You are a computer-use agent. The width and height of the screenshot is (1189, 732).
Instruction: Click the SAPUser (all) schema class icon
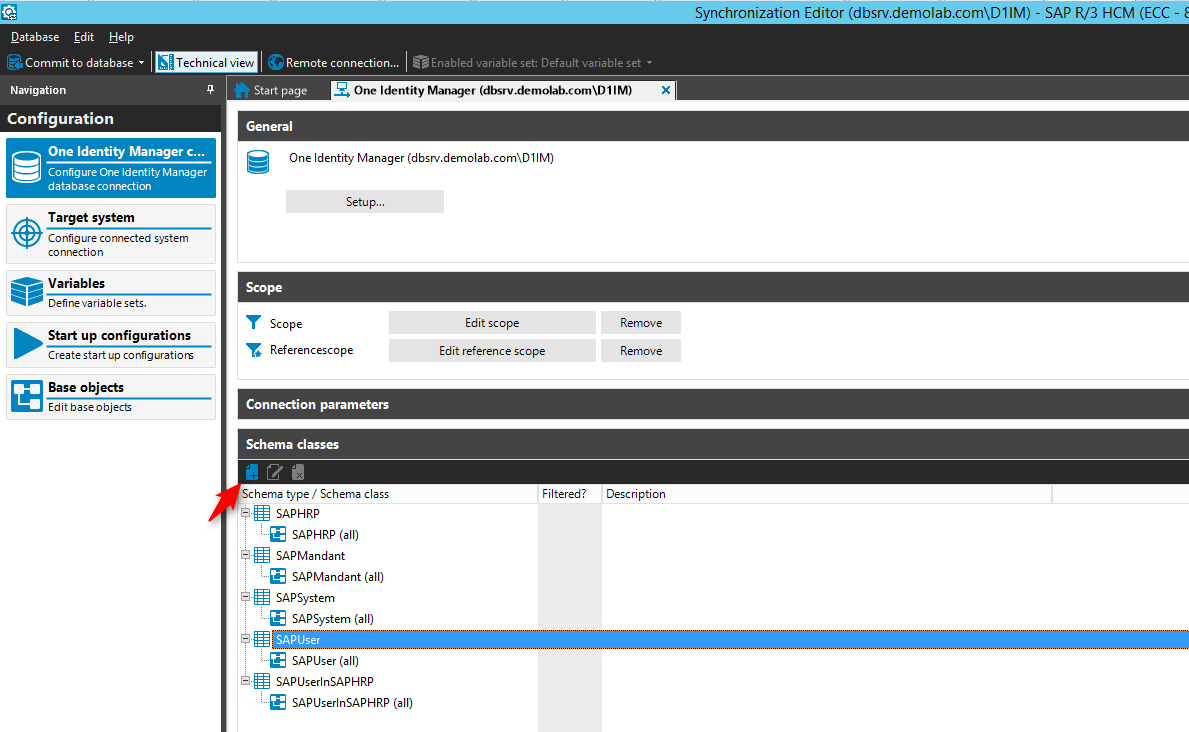click(x=278, y=660)
